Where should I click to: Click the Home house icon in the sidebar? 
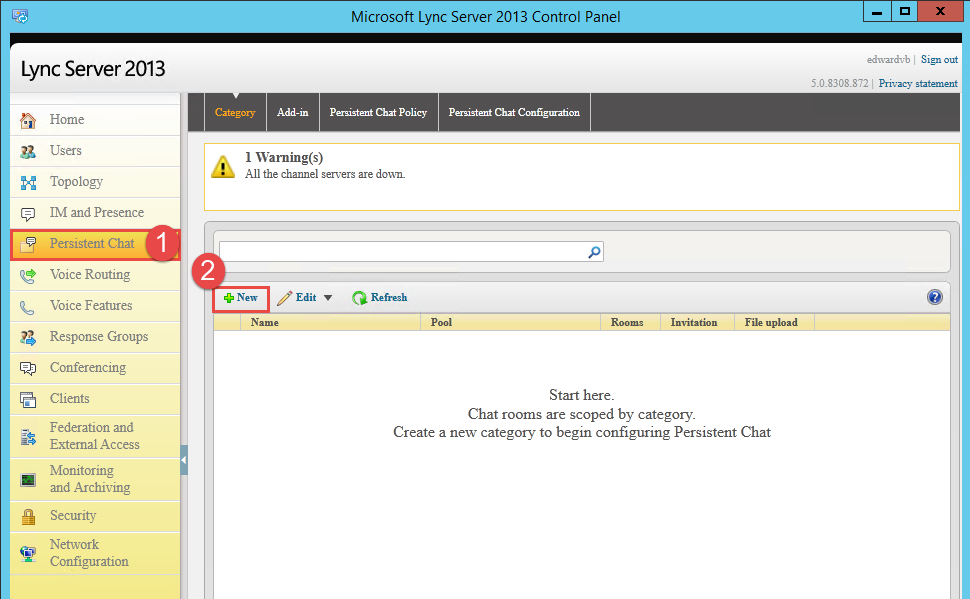tap(28, 120)
